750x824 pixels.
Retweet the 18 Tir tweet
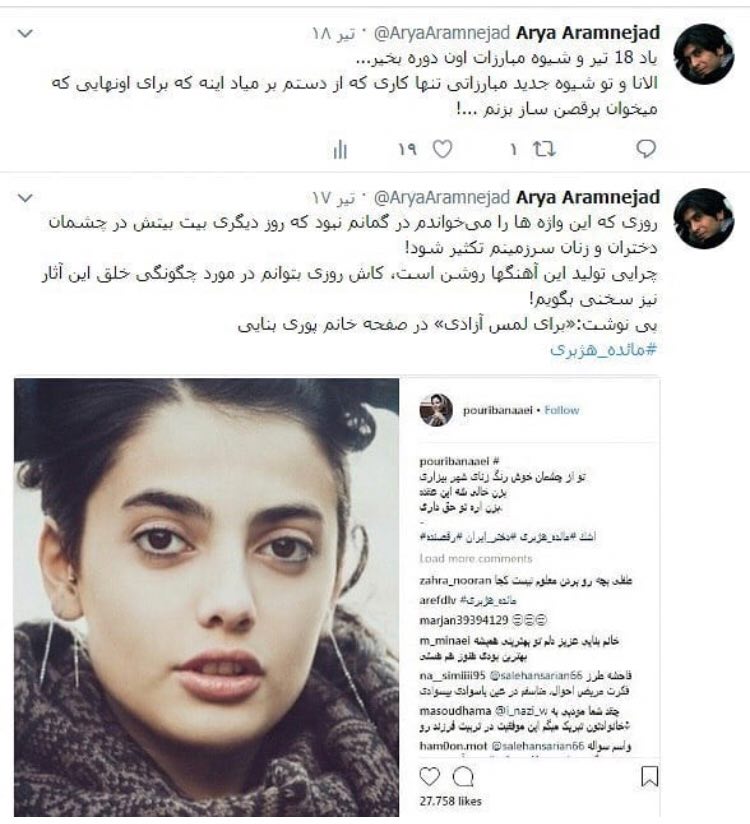click(544, 149)
